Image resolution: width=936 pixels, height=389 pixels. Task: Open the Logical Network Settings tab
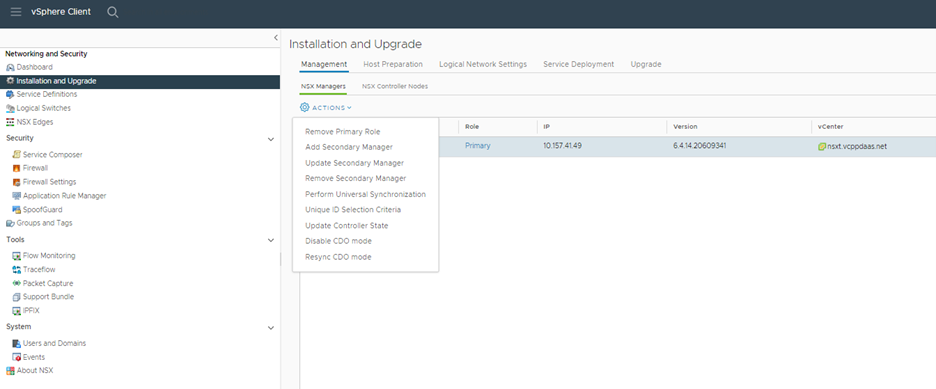click(x=483, y=64)
